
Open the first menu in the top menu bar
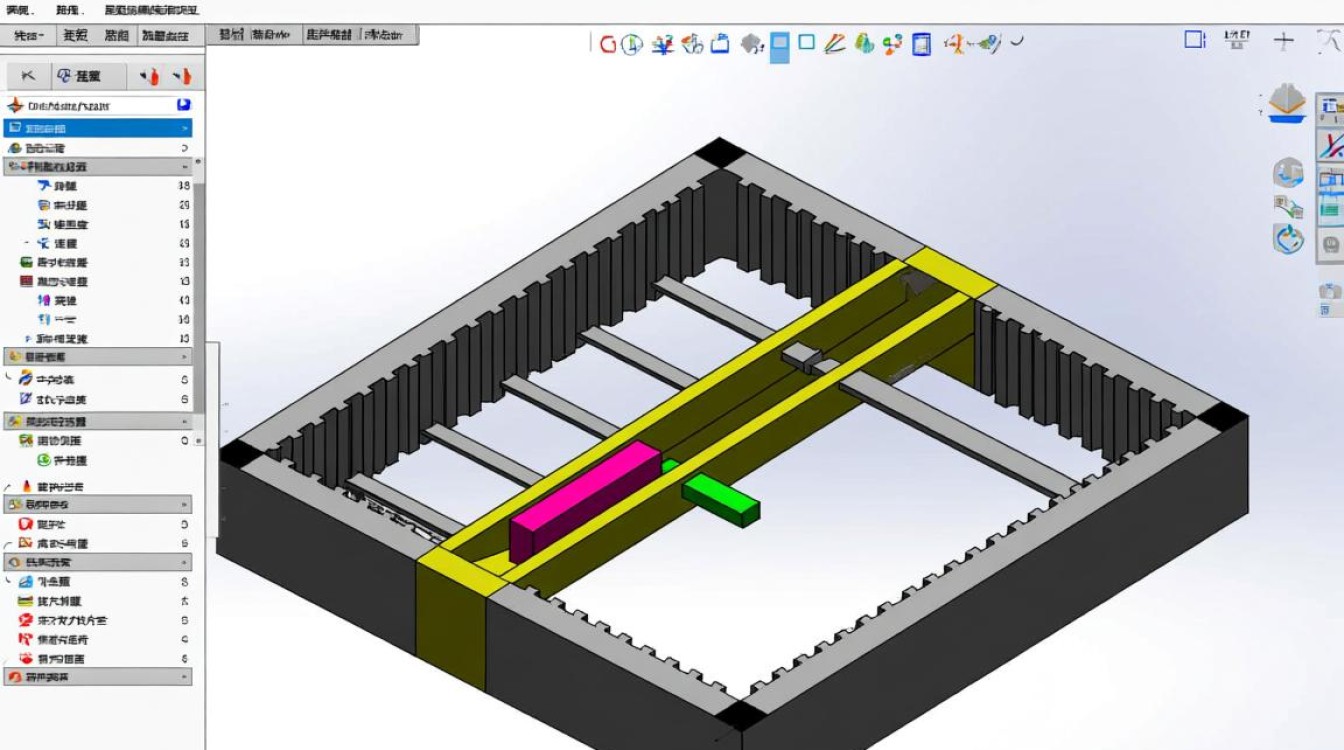(16, 9)
